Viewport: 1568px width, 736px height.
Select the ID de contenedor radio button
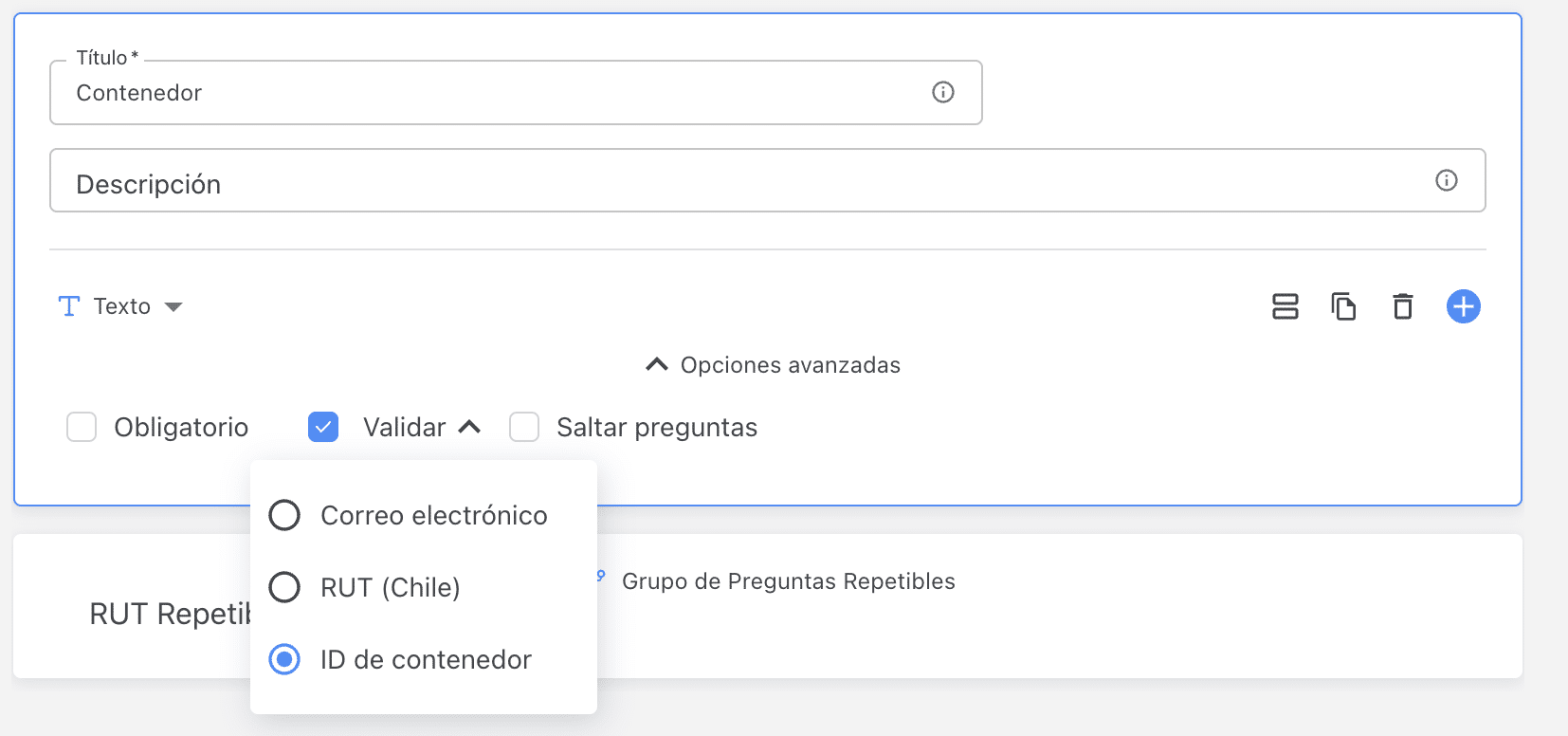coord(284,659)
